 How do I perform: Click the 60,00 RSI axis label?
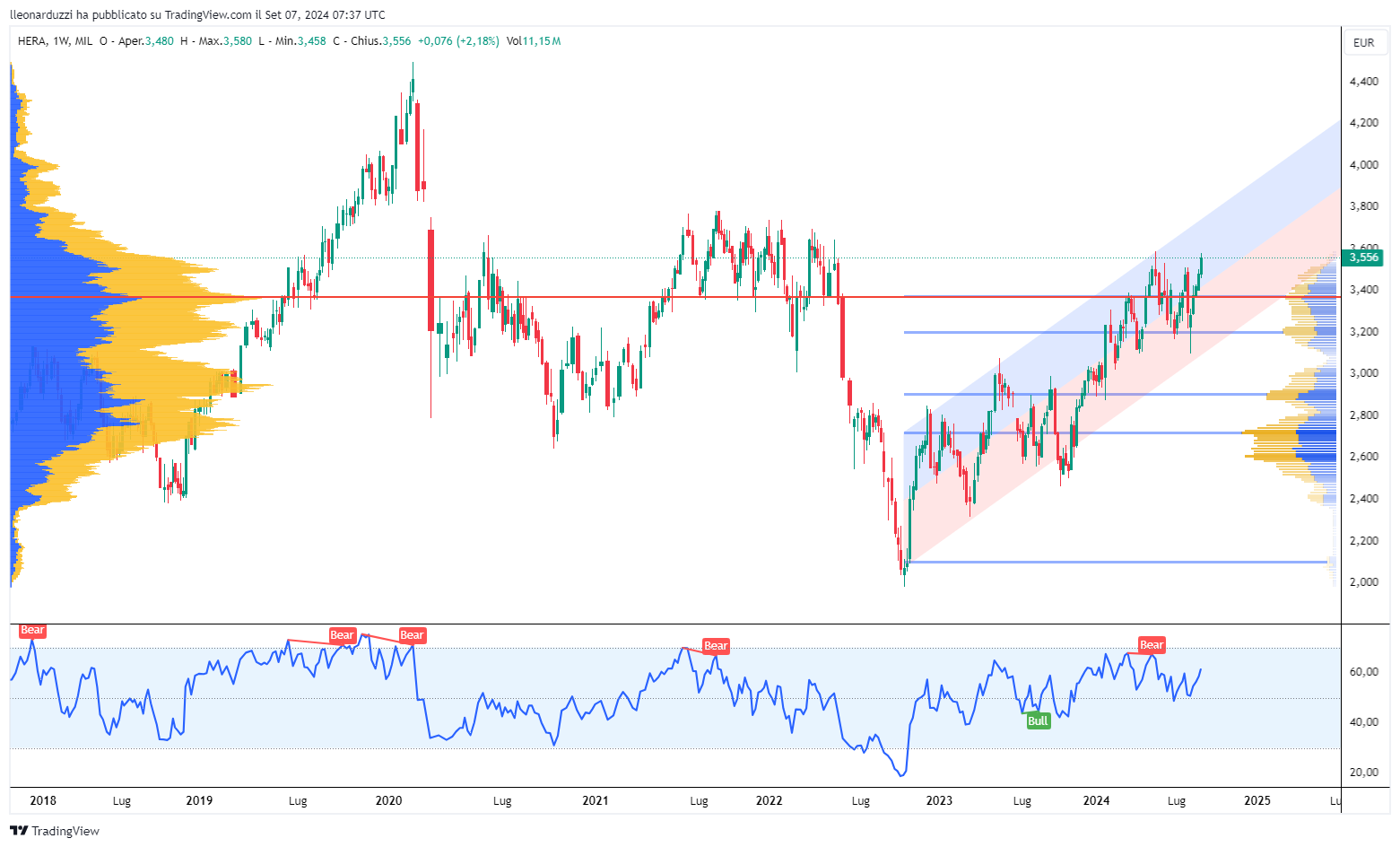1364,672
